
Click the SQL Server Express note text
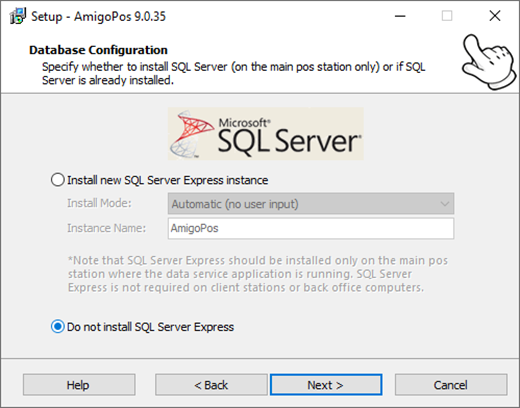point(257,274)
